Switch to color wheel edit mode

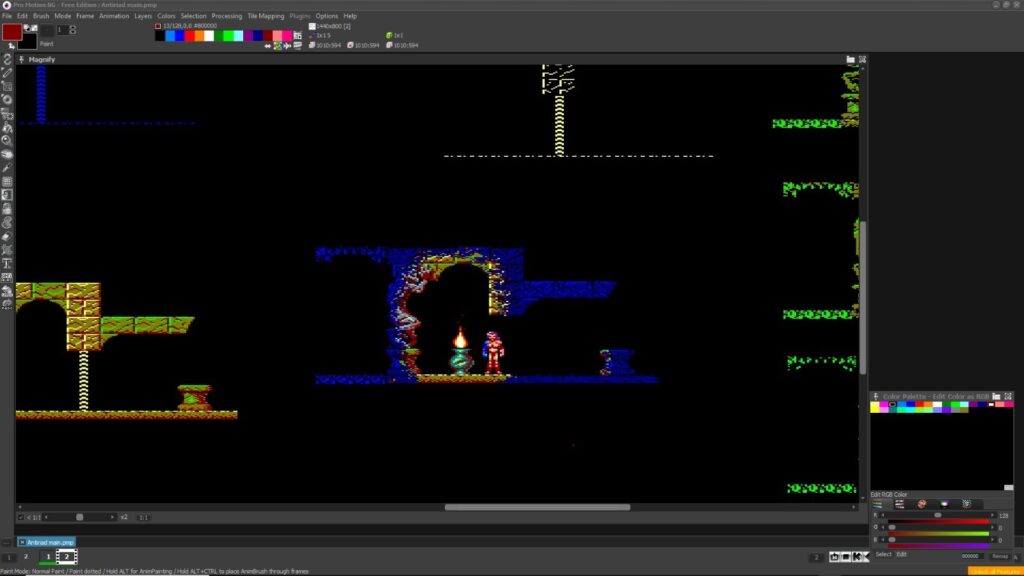point(921,504)
